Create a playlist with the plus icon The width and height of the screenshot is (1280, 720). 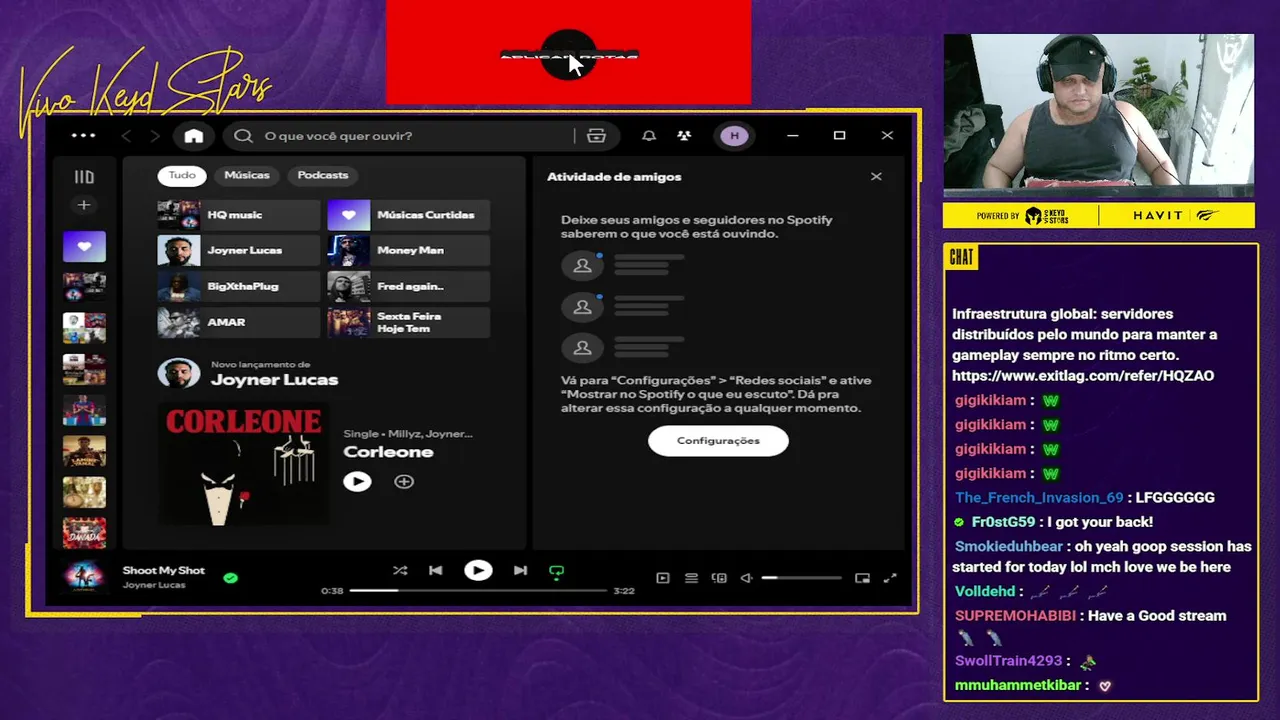tap(84, 205)
